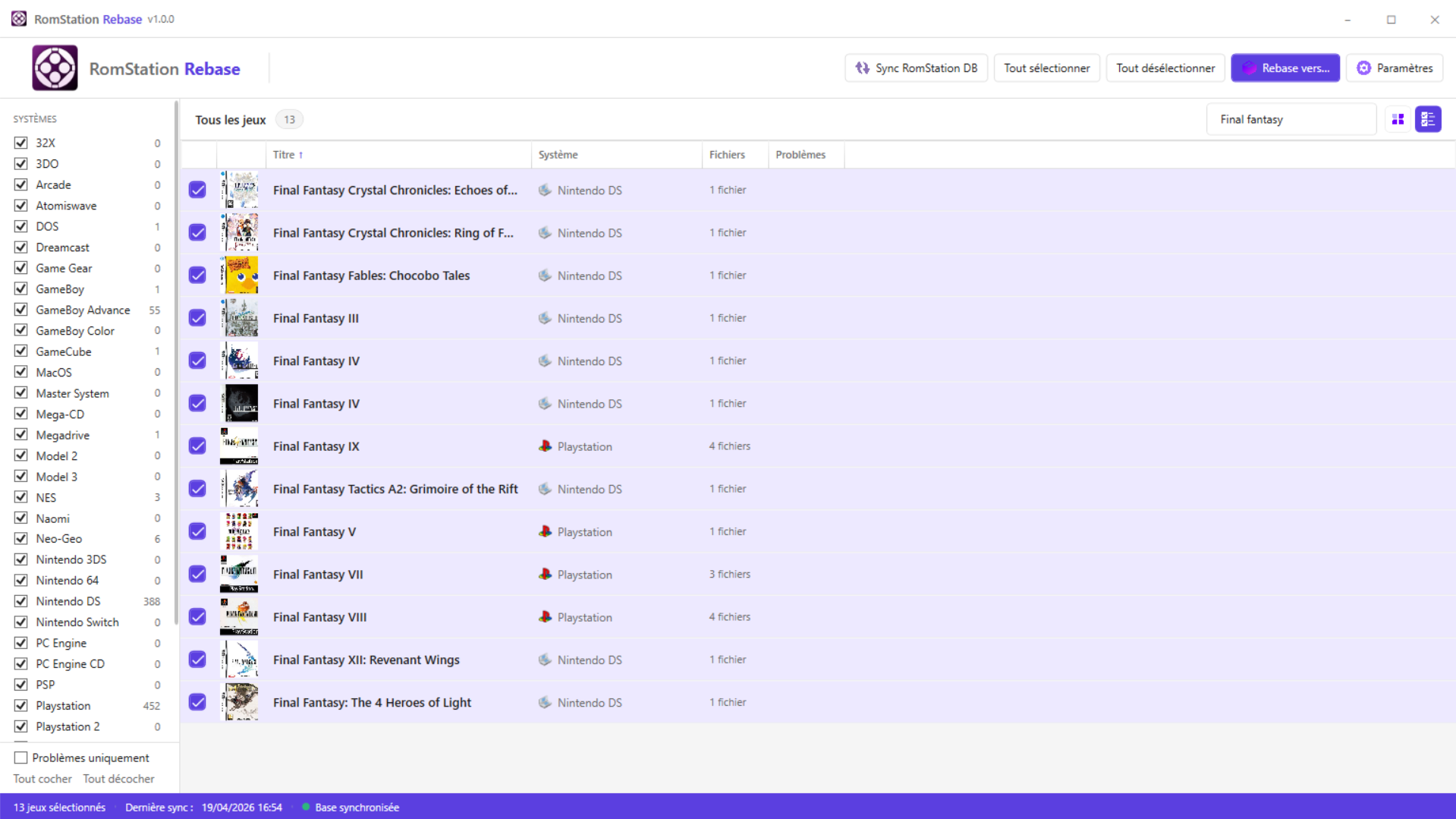Screen dimensions: 1456x819
Task: Open the Paramètres settings
Action: click(1394, 68)
